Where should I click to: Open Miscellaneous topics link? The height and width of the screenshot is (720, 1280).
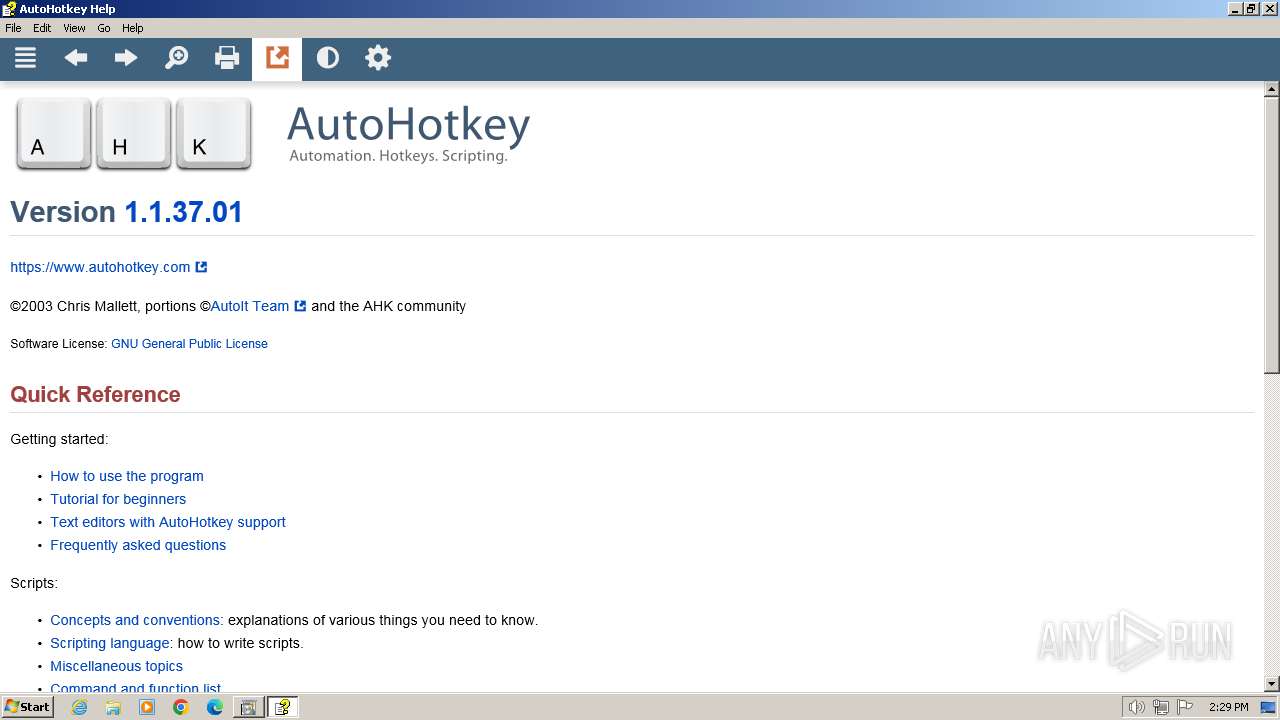click(116, 666)
